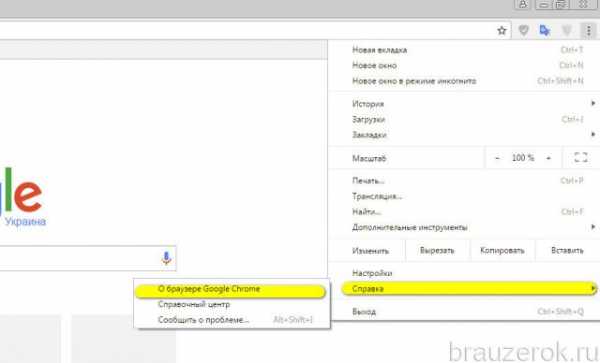The height and width of the screenshot is (363, 600).
Task: Open the blue translate extension icon
Action: [x=545, y=30]
